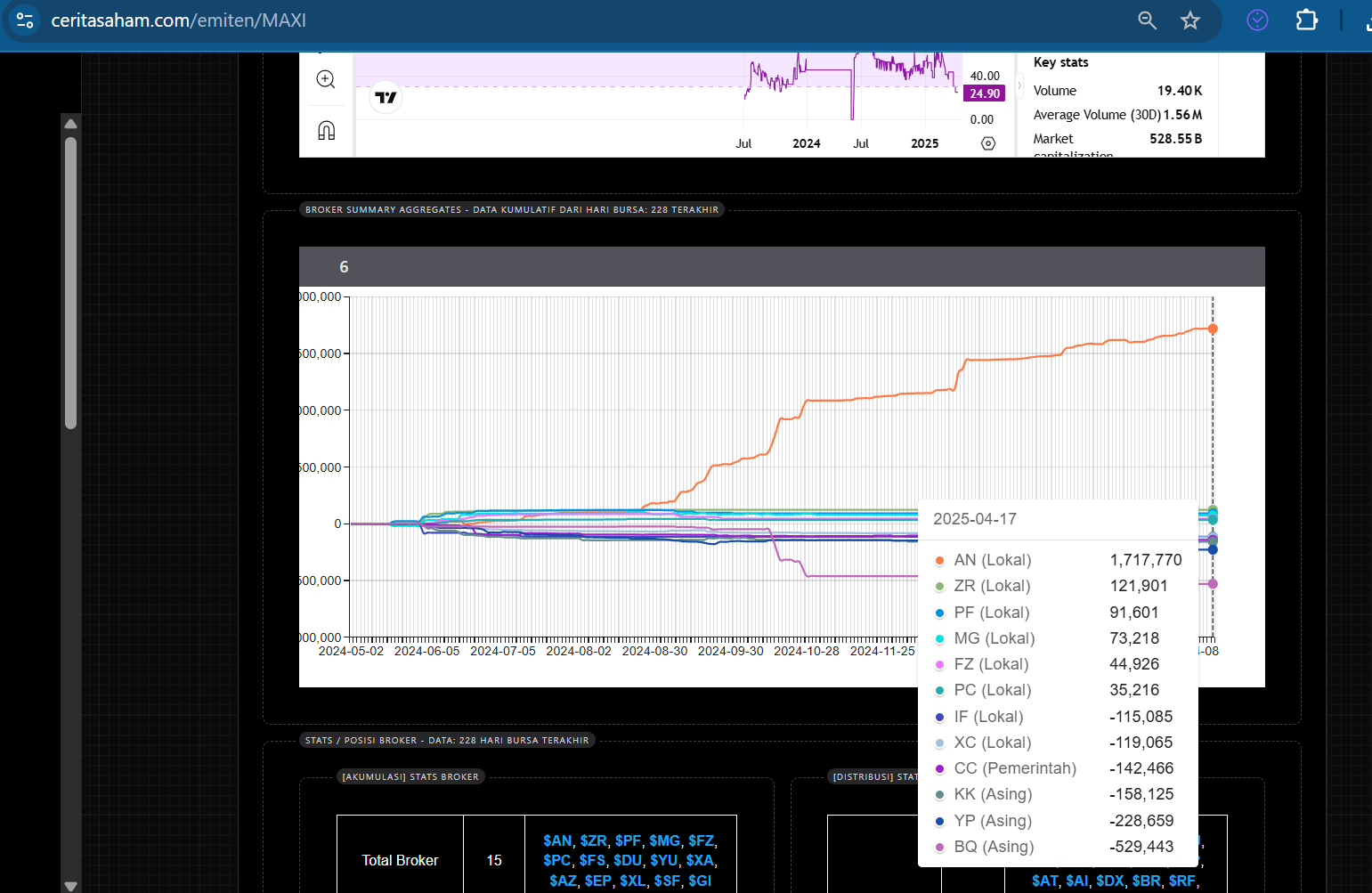This screenshot has width=1372, height=893.
Task: Open the browser extensions puzzle icon
Action: click(x=1306, y=20)
